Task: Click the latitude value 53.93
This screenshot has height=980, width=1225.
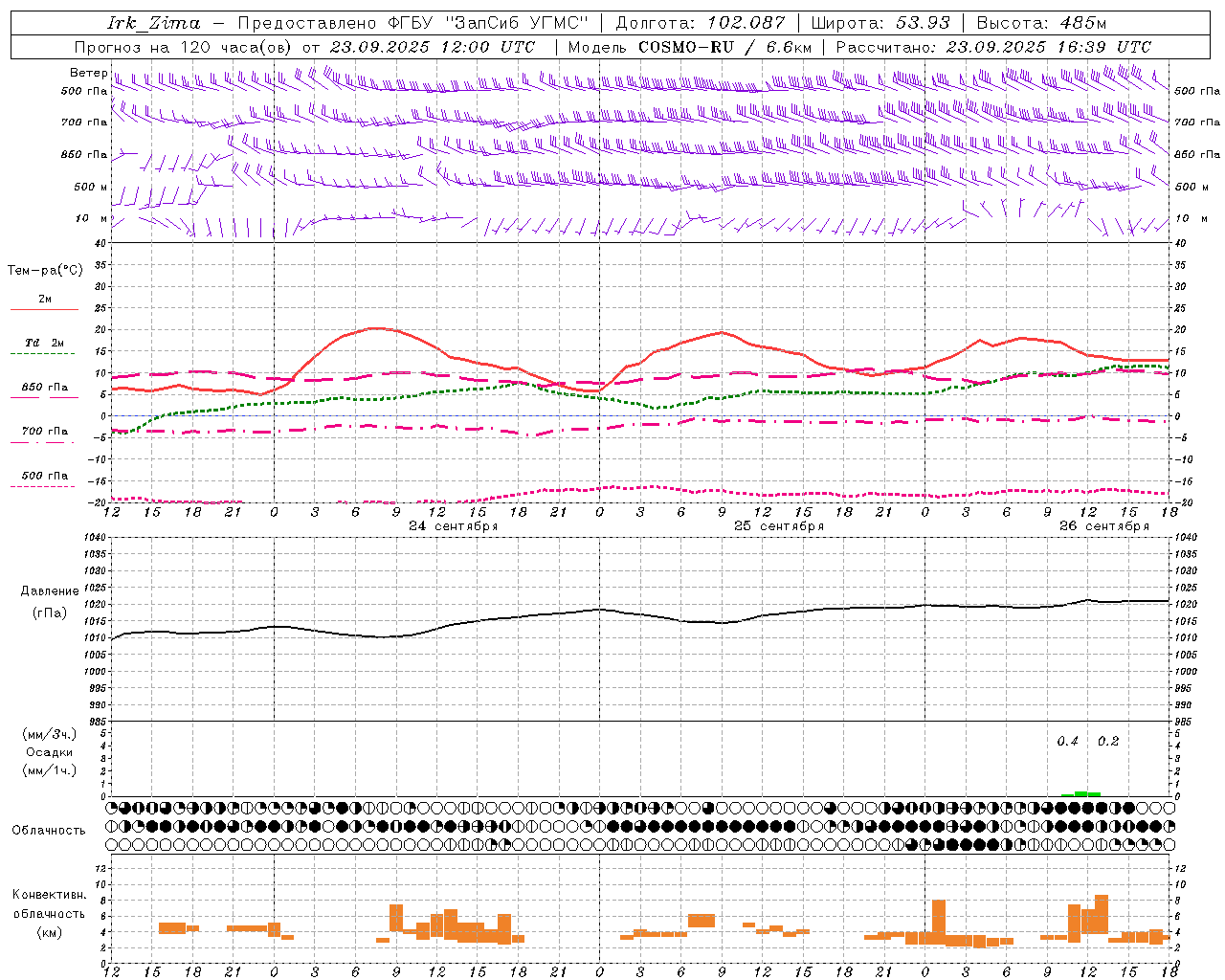Action: pos(923,23)
